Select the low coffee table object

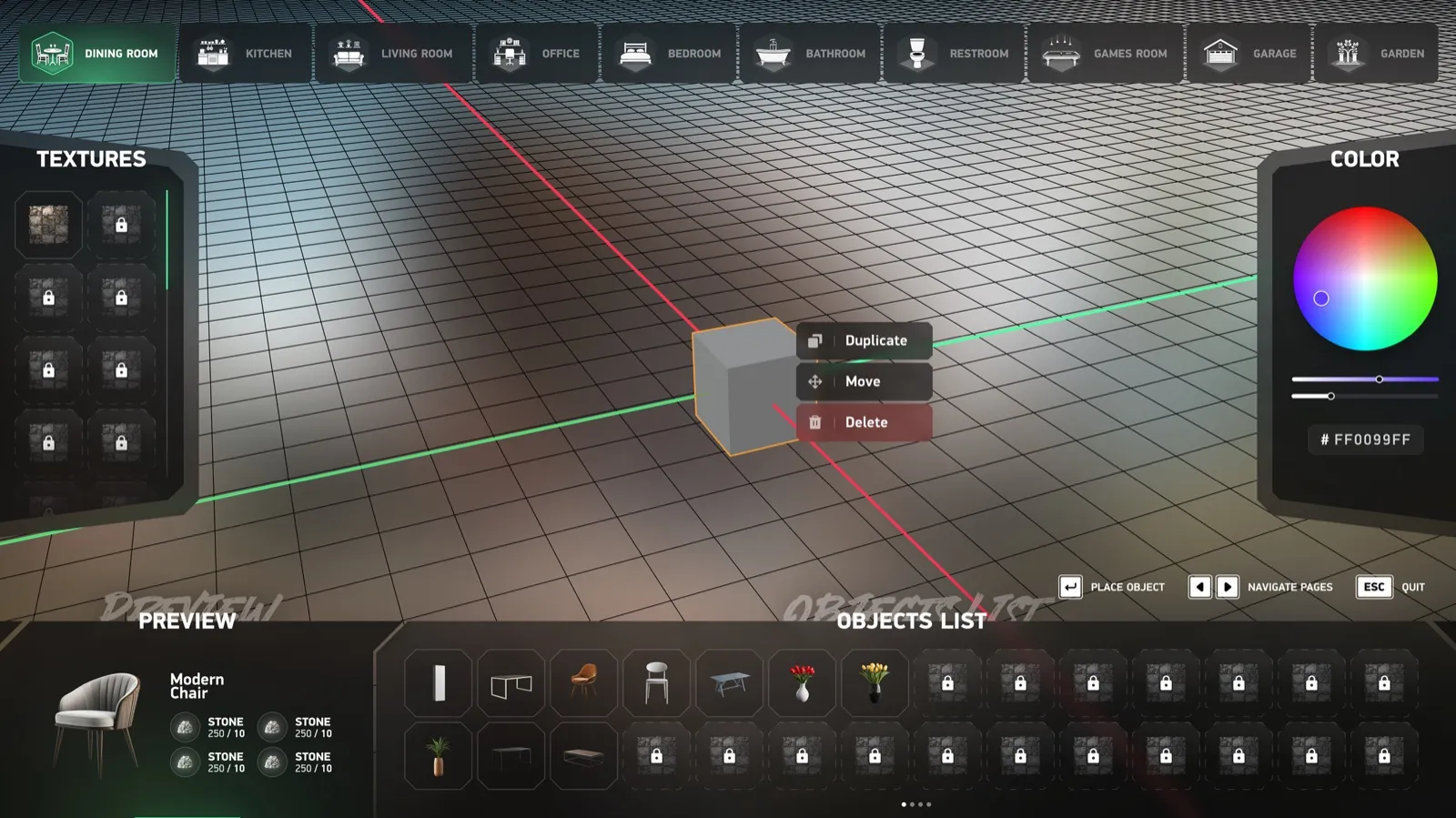click(x=584, y=755)
